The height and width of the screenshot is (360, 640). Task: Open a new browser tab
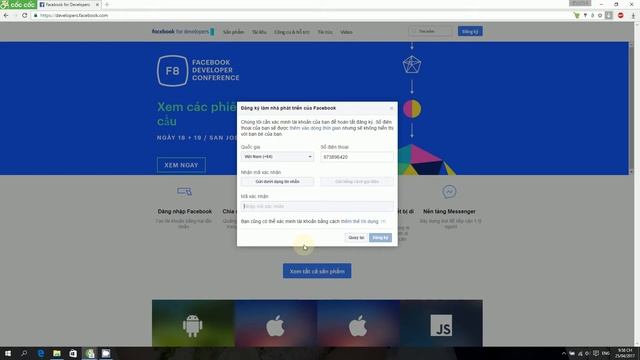(107, 4)
